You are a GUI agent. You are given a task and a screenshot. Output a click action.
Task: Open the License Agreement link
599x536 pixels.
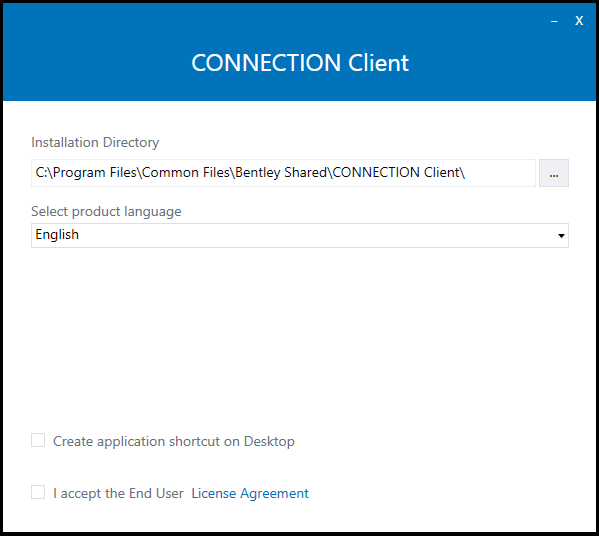pos(250,493)
